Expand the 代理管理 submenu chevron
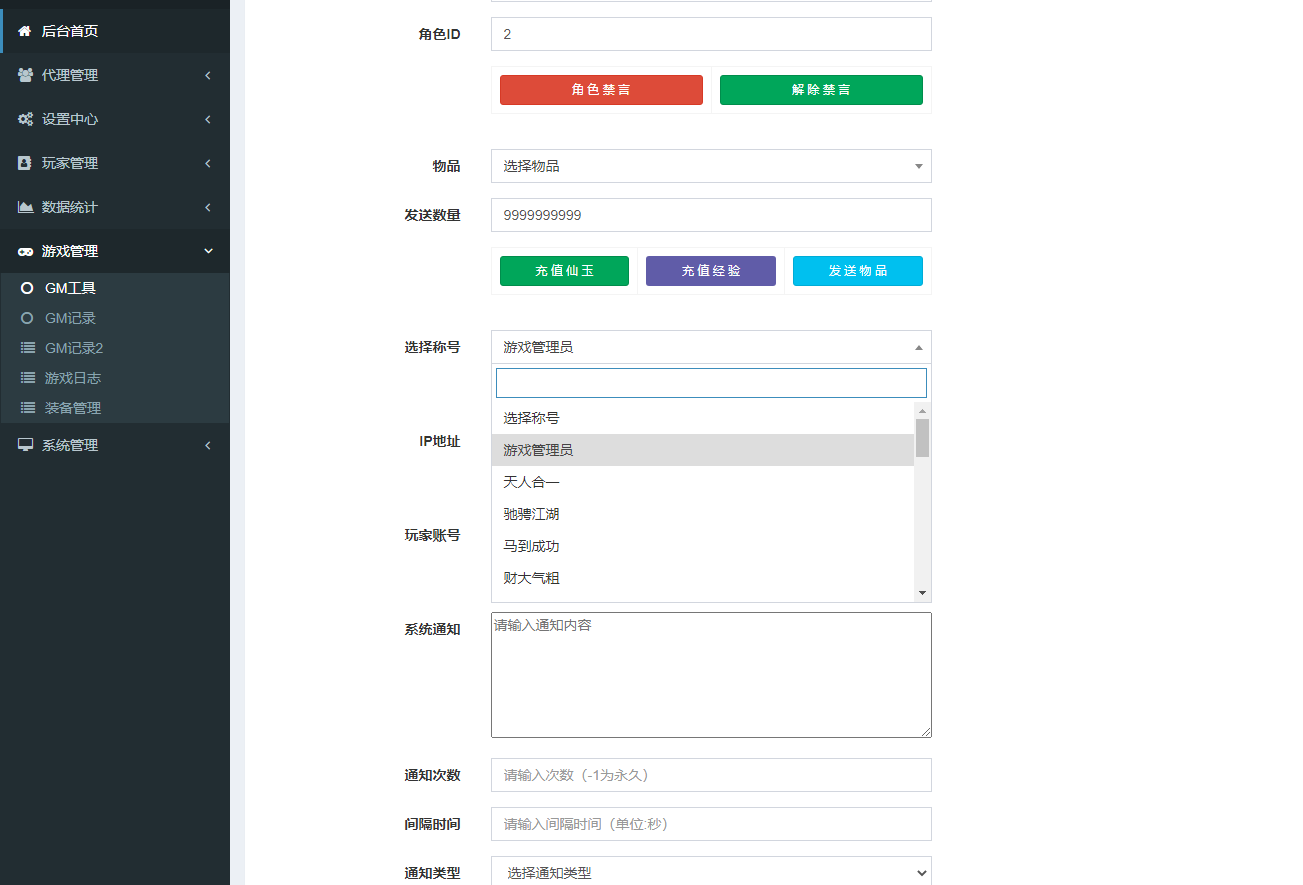Screen dimensions: 1303x885 (x=207, y=75)
